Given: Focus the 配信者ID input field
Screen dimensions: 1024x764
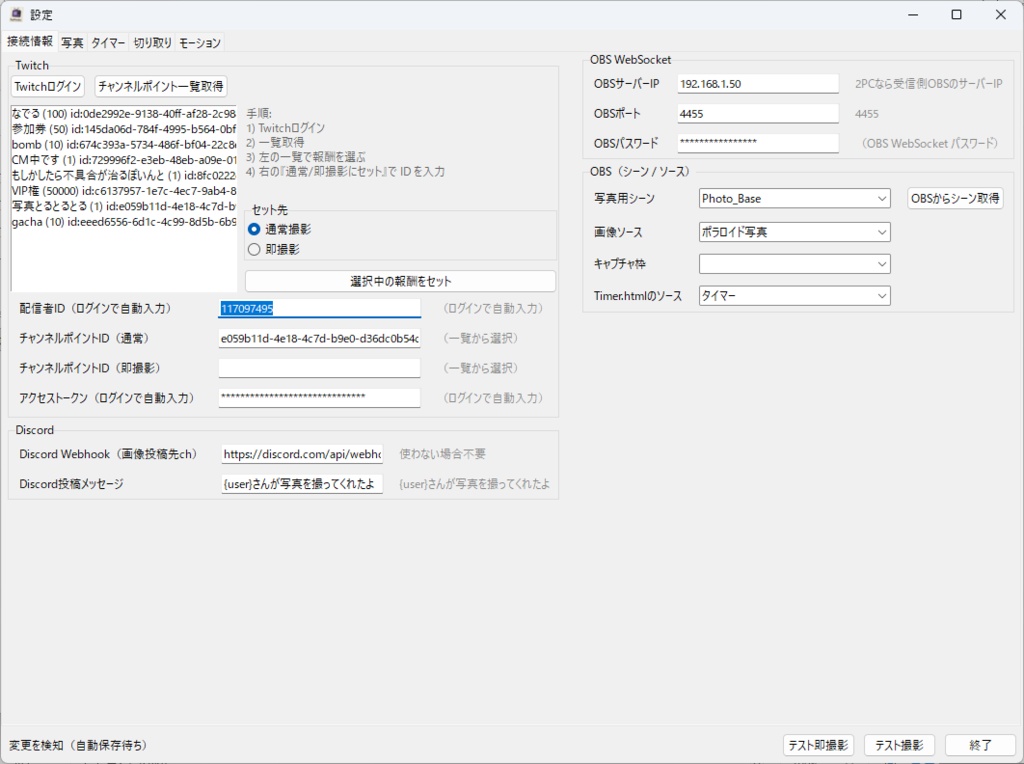Looking at the screenshot, I should point(319,308).
